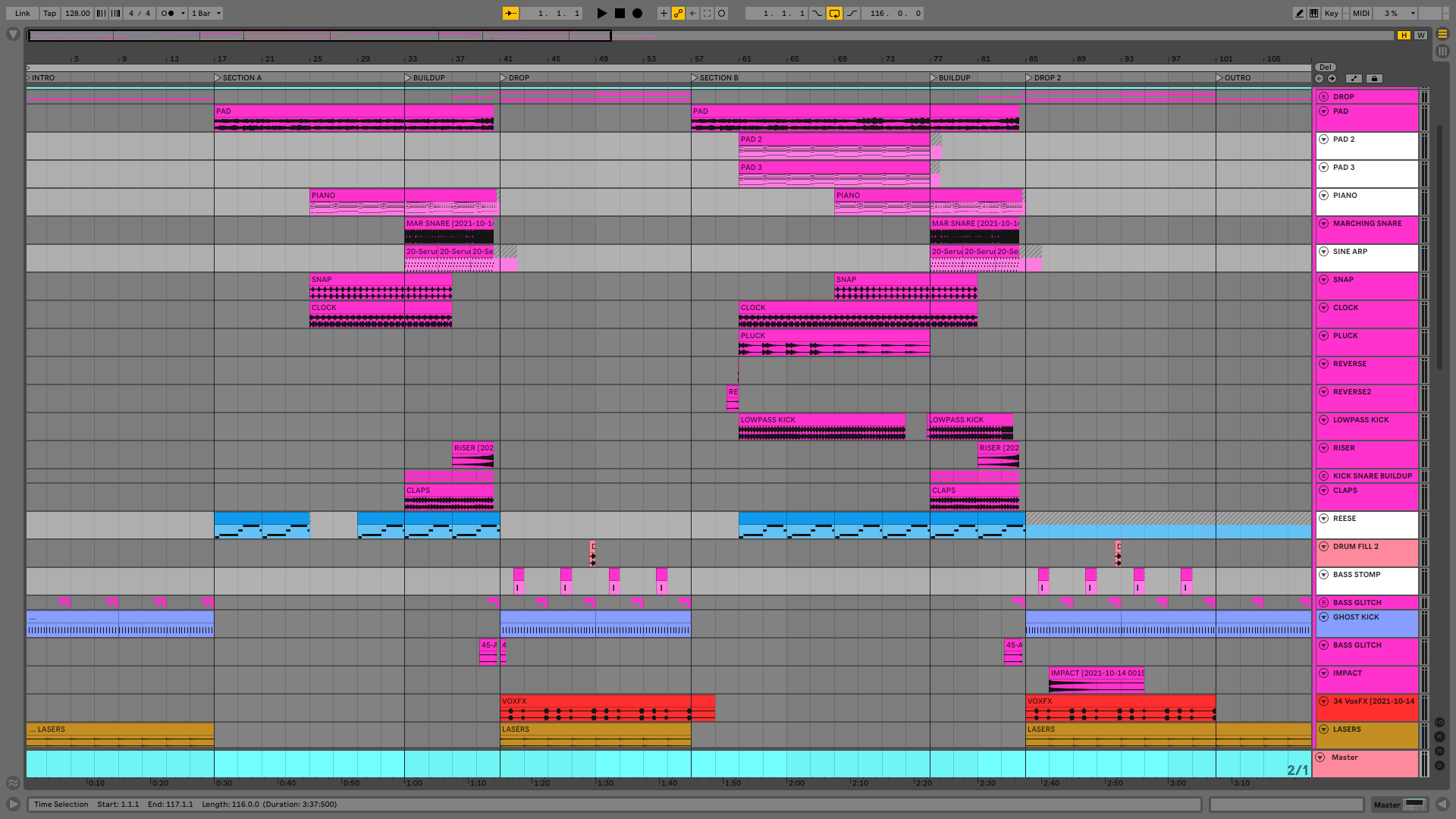Toggle the Optimize Height H button
This screenshot has height=819, width=1456.
[1404, 35]
